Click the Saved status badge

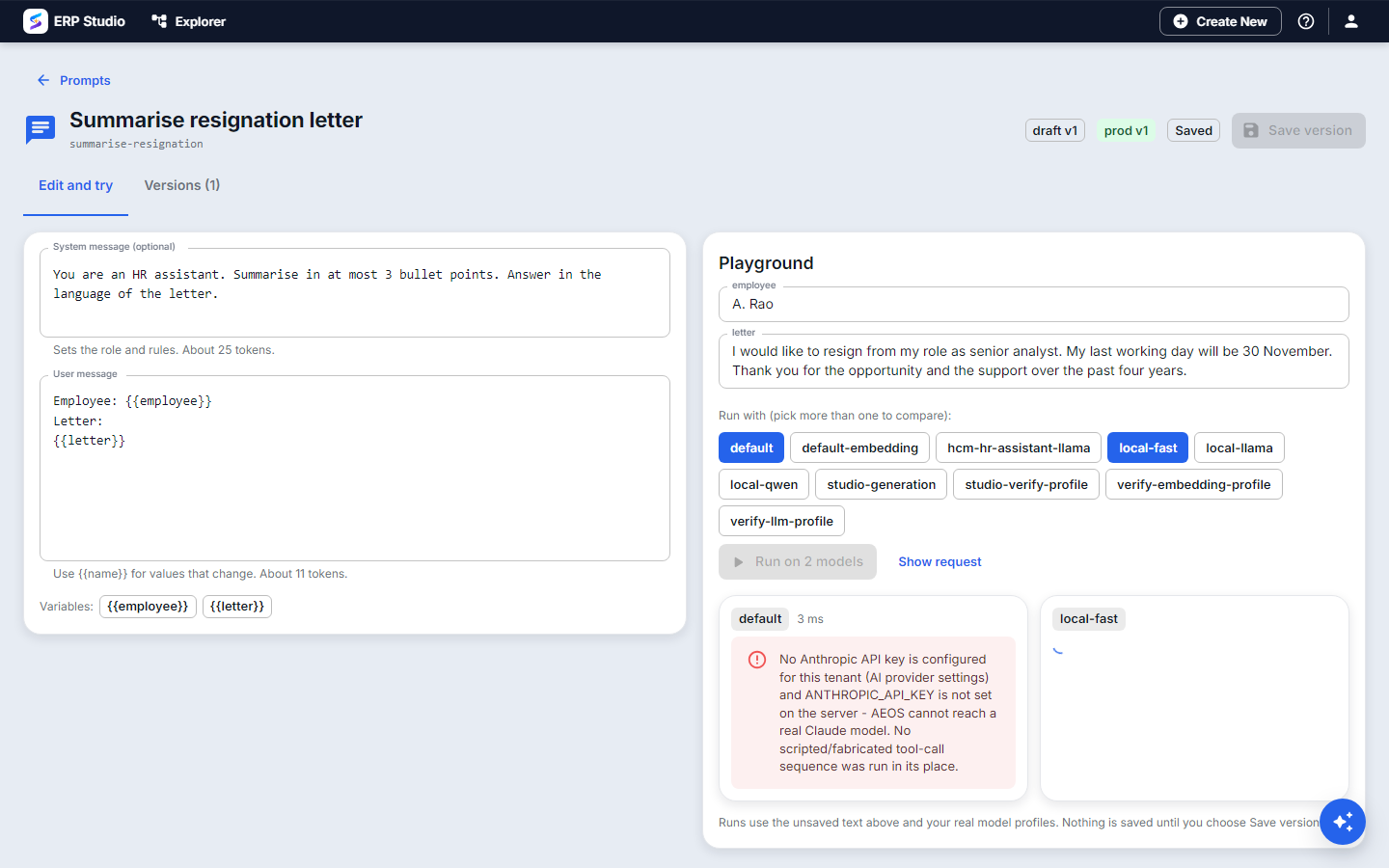(1193, 130)
